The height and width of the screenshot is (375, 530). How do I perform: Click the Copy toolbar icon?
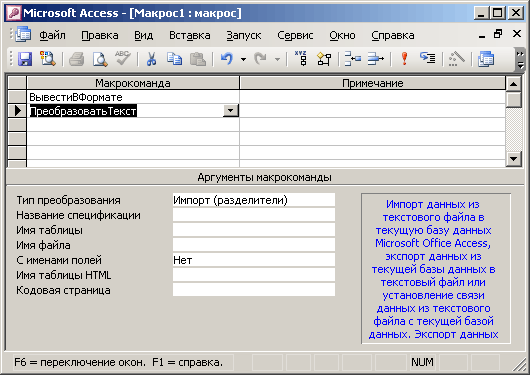174,59
